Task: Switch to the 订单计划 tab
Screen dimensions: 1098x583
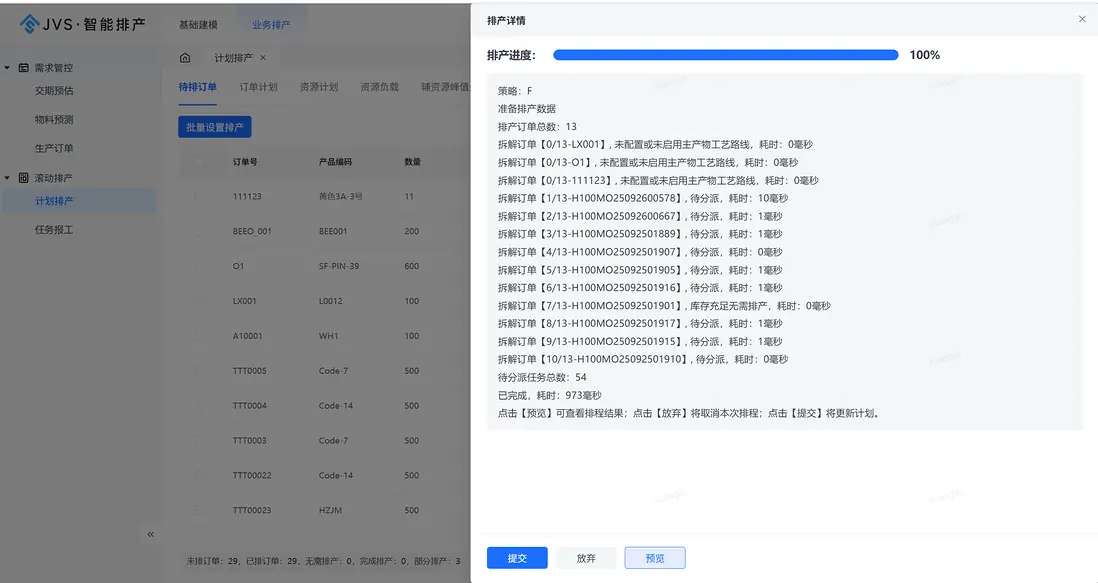Action: [x=258, y=87]
